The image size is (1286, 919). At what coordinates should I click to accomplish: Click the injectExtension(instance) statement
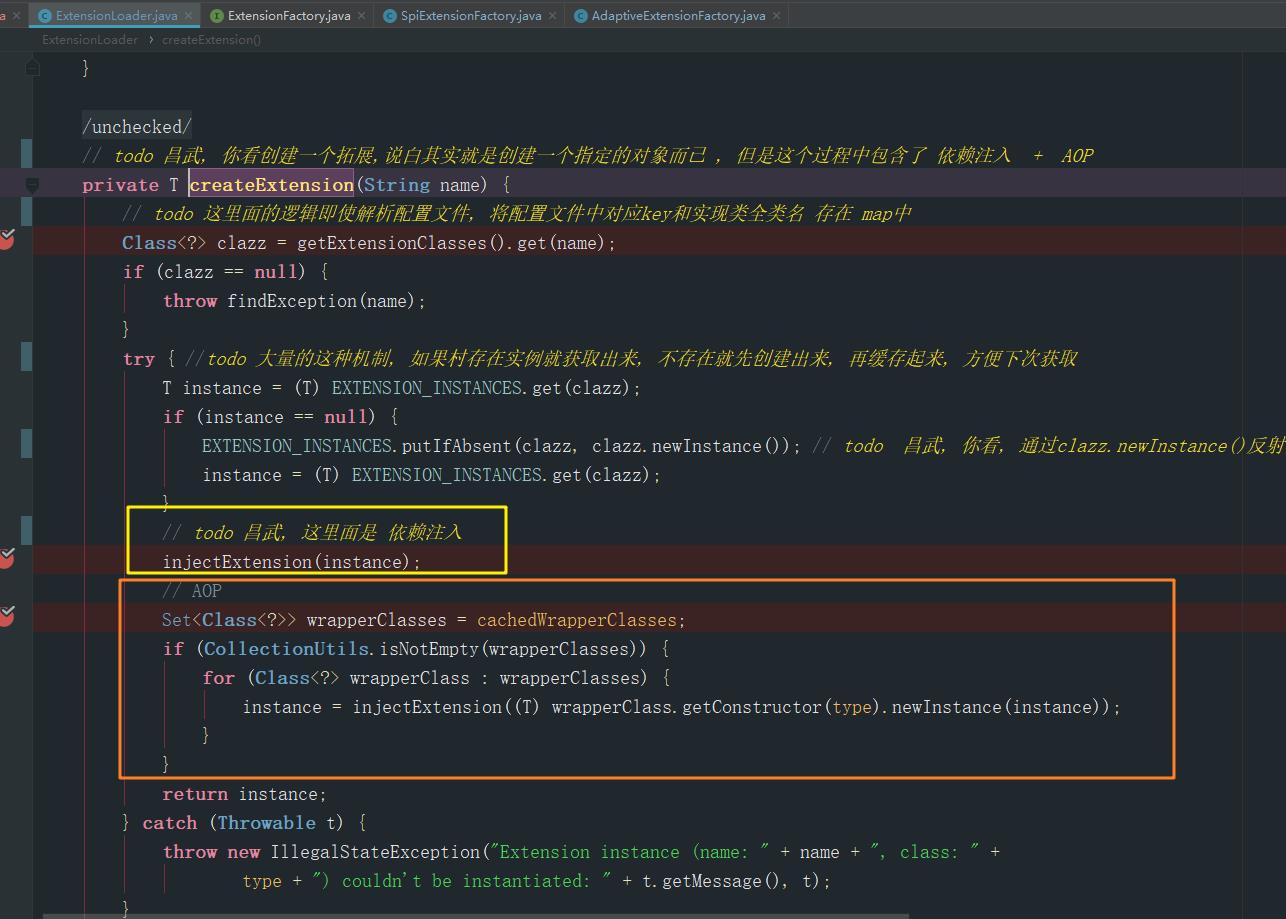pos(292,562)
